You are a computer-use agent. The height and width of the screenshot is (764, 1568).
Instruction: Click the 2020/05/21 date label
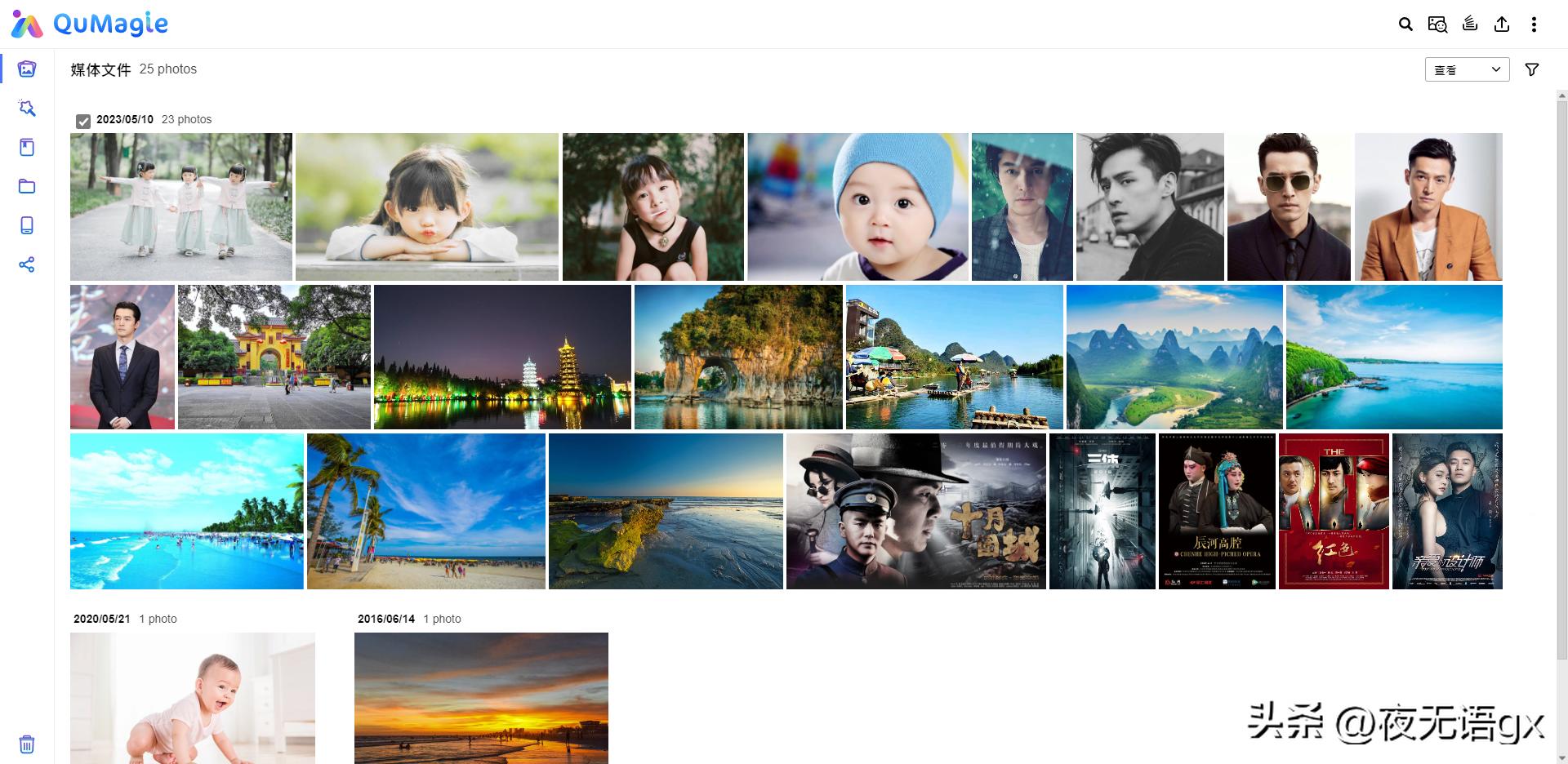[x=102, y=619]
